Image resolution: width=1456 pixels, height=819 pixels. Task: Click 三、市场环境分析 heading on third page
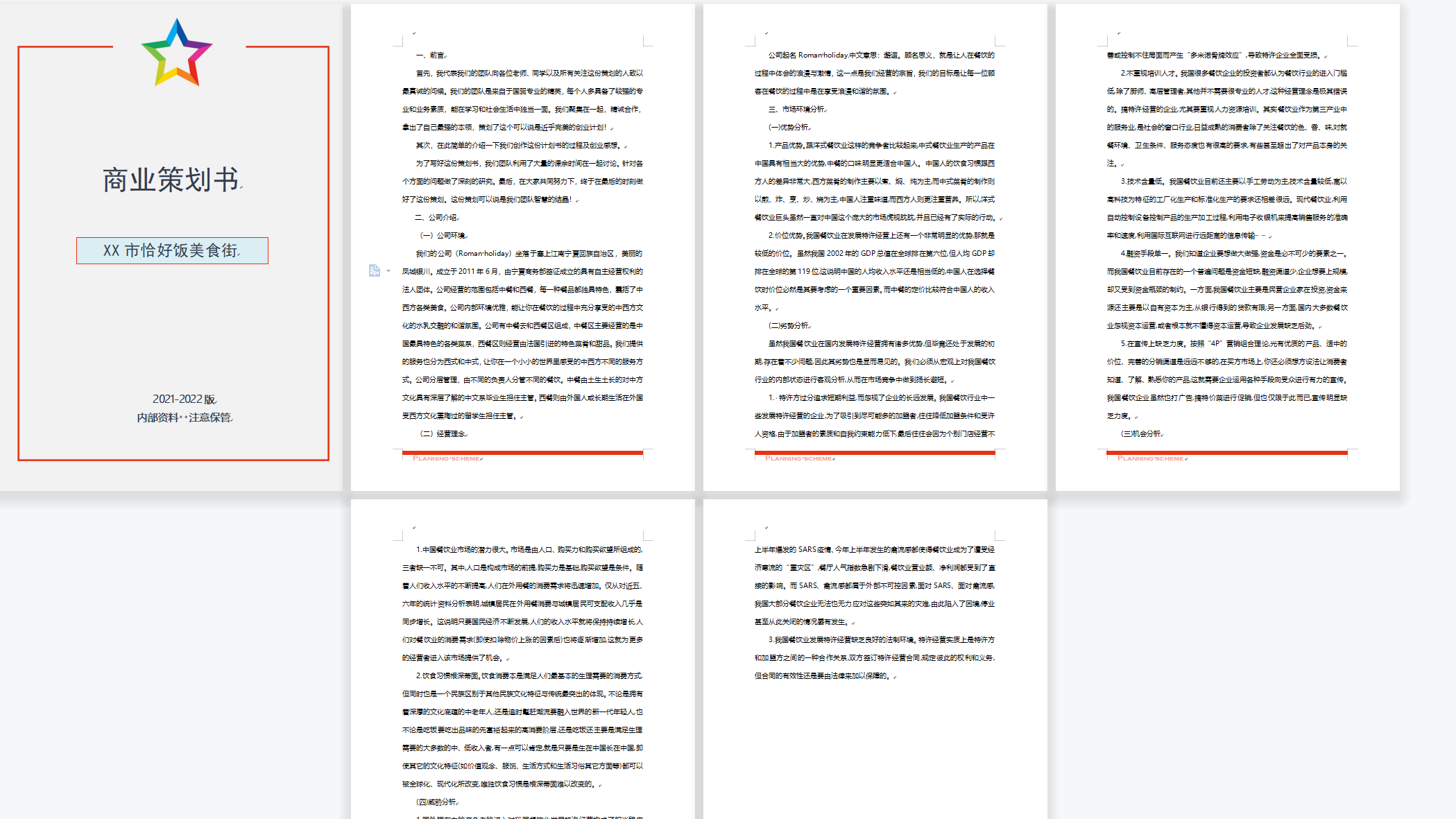[796, 109]
